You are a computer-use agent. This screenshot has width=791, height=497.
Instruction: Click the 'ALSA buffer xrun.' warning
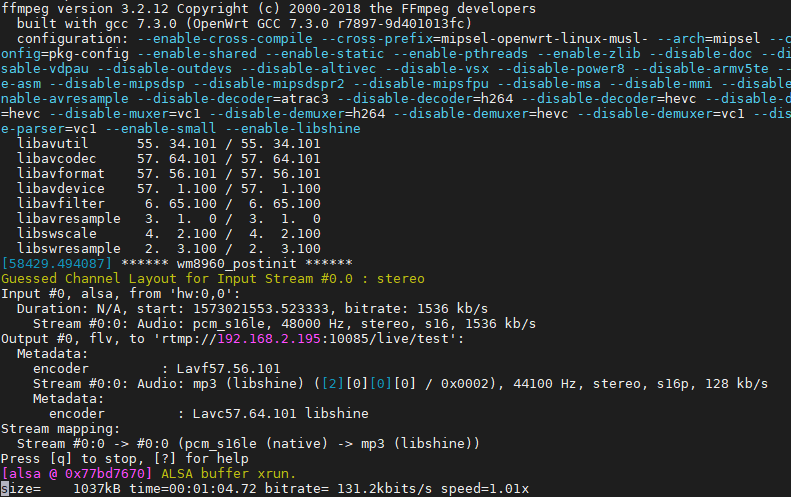coord(229,474)
